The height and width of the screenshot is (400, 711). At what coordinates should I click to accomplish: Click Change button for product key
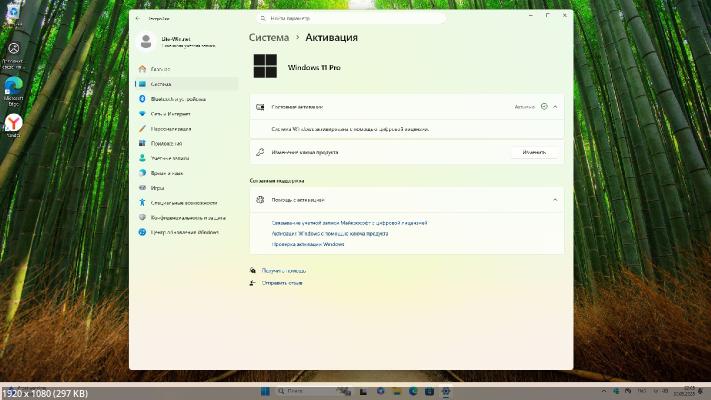pyautogui.click(x=534, y=152)
